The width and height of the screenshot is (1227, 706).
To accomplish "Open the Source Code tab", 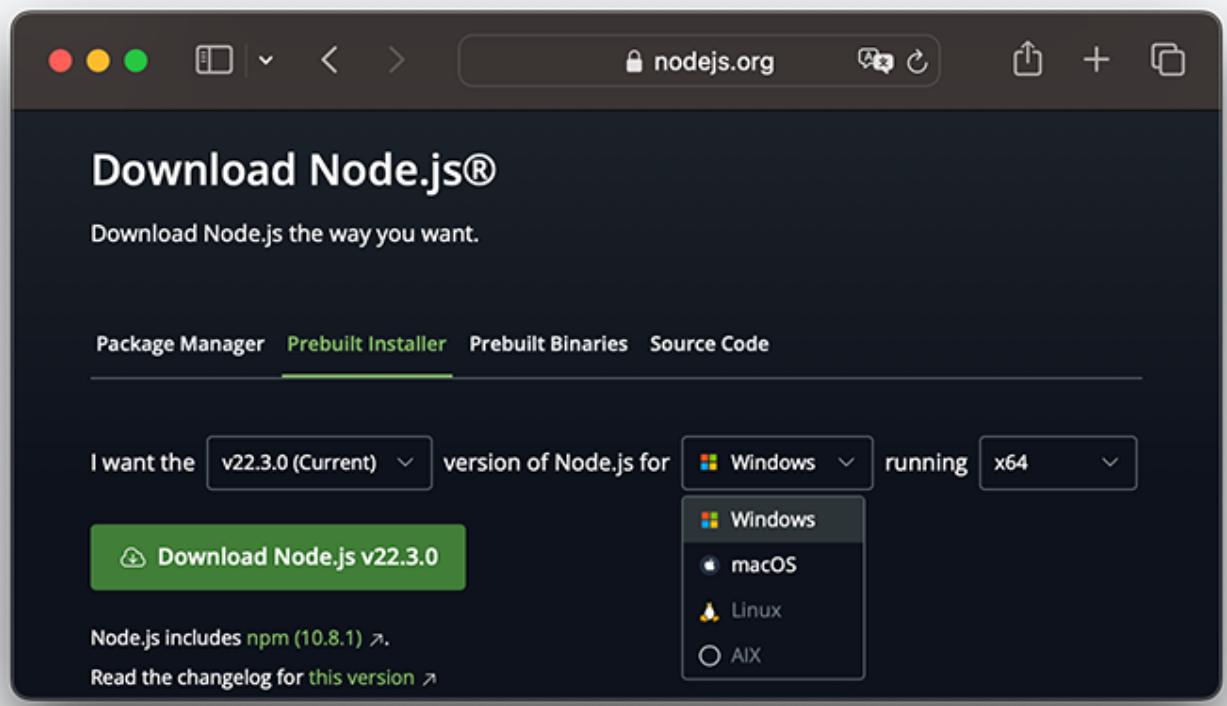I will point(709,344).
